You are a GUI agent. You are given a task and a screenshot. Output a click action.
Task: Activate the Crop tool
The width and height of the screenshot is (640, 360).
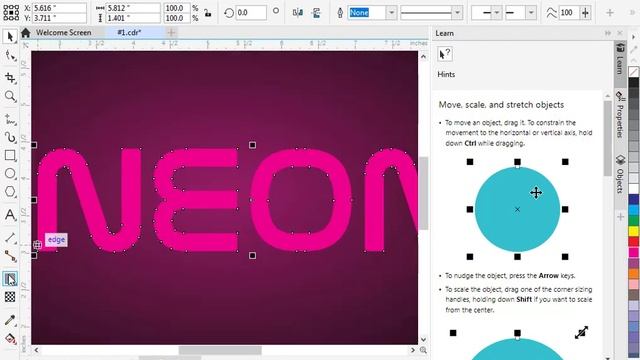(10, 78)
